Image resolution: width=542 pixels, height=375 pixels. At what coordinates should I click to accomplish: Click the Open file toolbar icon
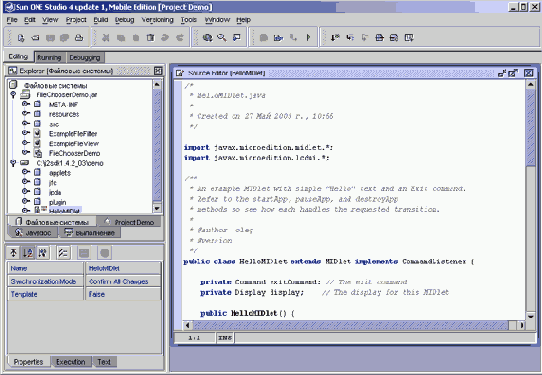click(x=35, y=38)
